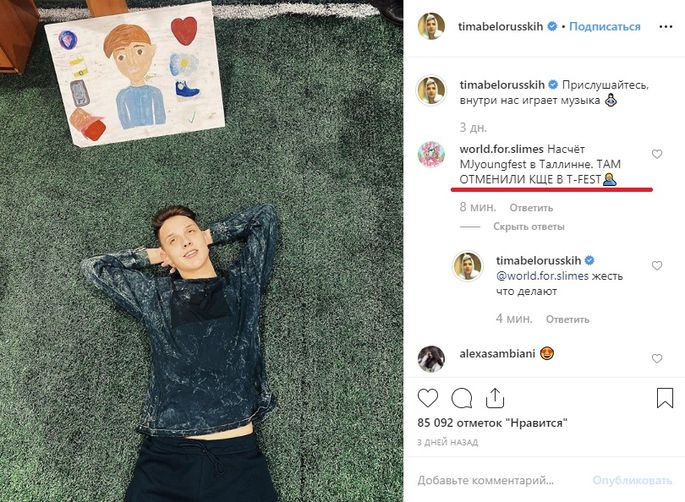Open the @world.for.slimes mention link
This screenshot has height=502, width=685.
coord(542,276)
